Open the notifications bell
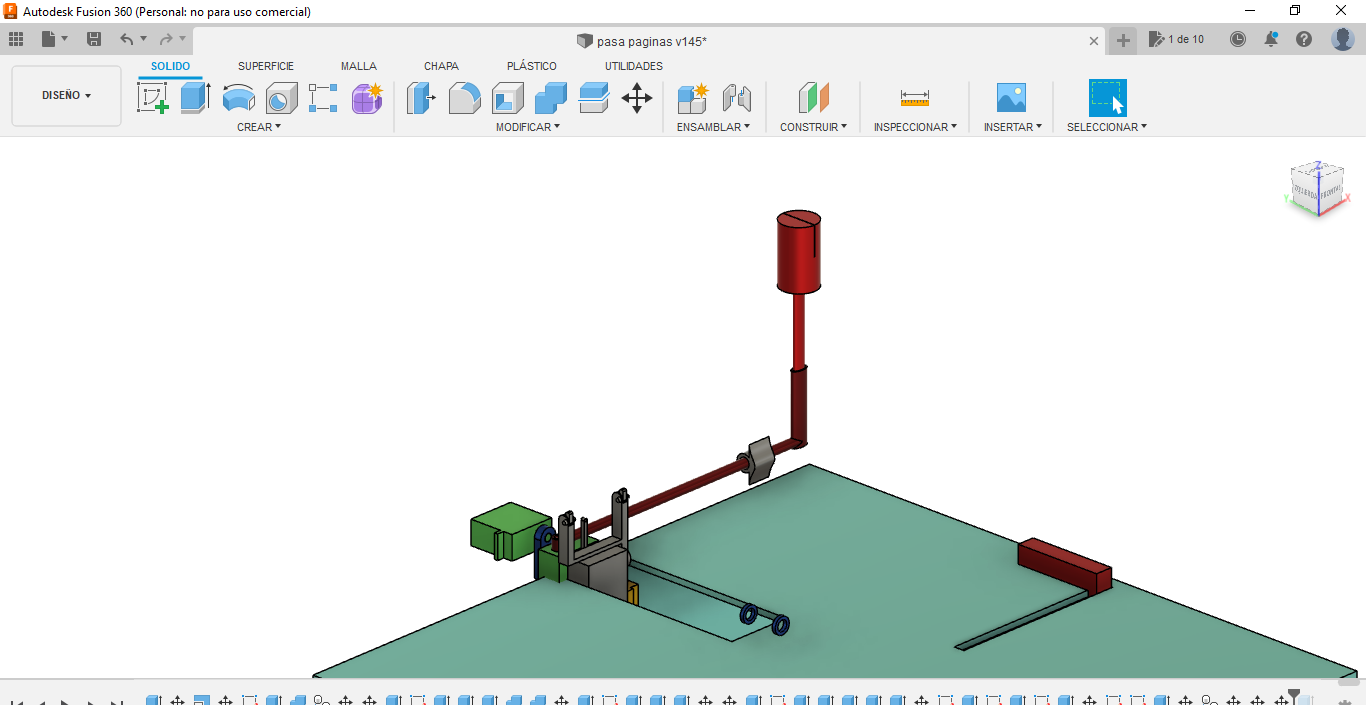This screenshot has height=705, width=1366. [x=1271, y=39]
